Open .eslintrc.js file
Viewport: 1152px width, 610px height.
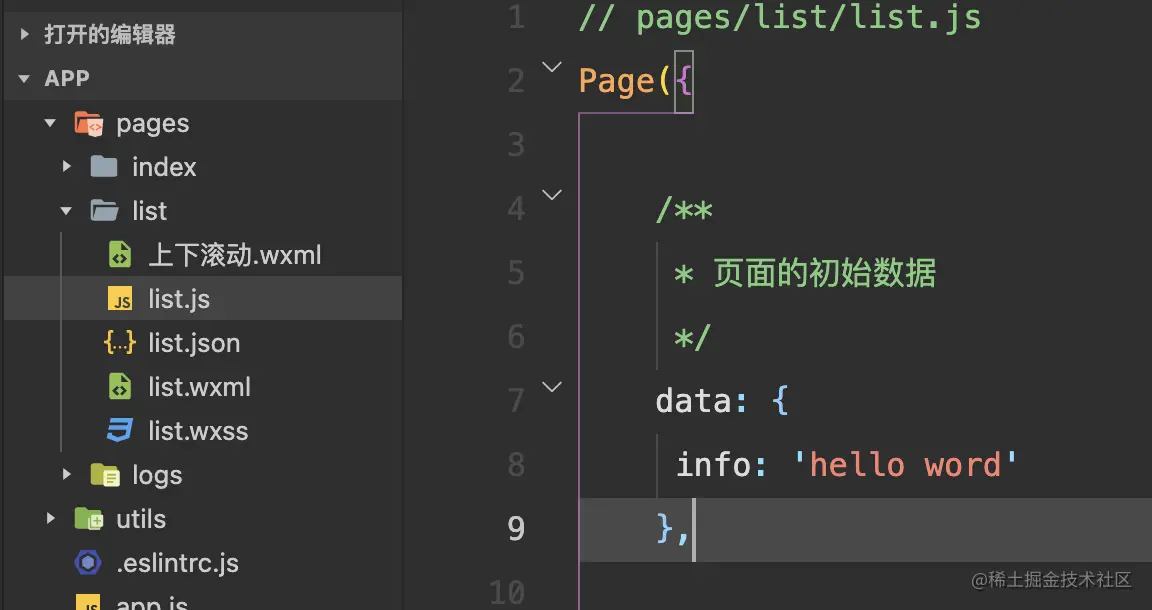(x=177, y=563)
